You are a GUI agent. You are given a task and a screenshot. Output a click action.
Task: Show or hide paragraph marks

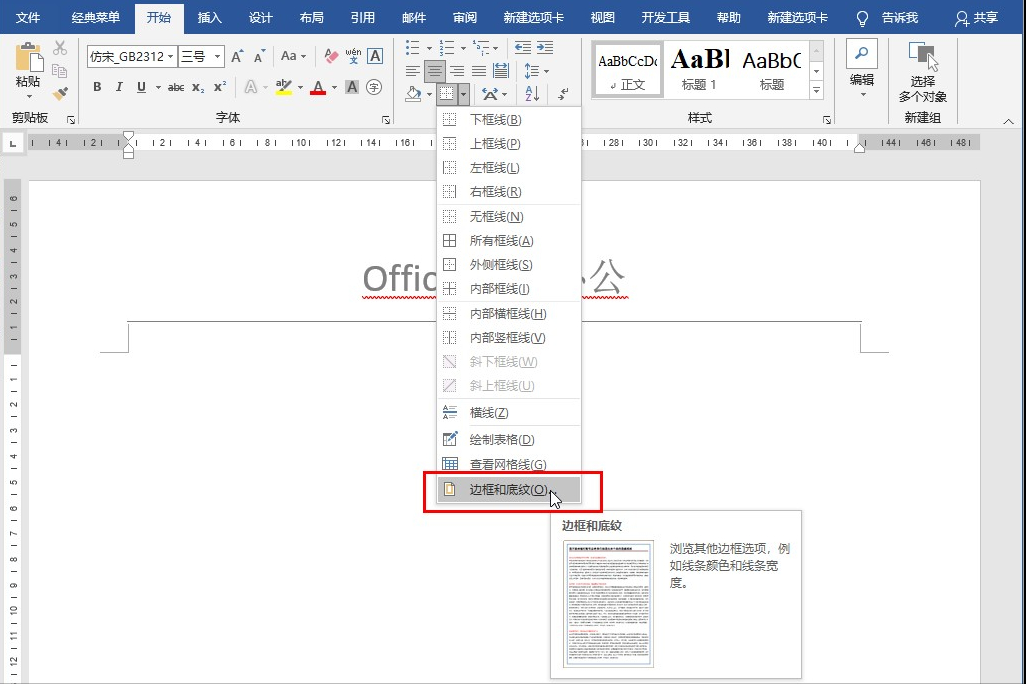pyautogui.click(x=563, y=94)
